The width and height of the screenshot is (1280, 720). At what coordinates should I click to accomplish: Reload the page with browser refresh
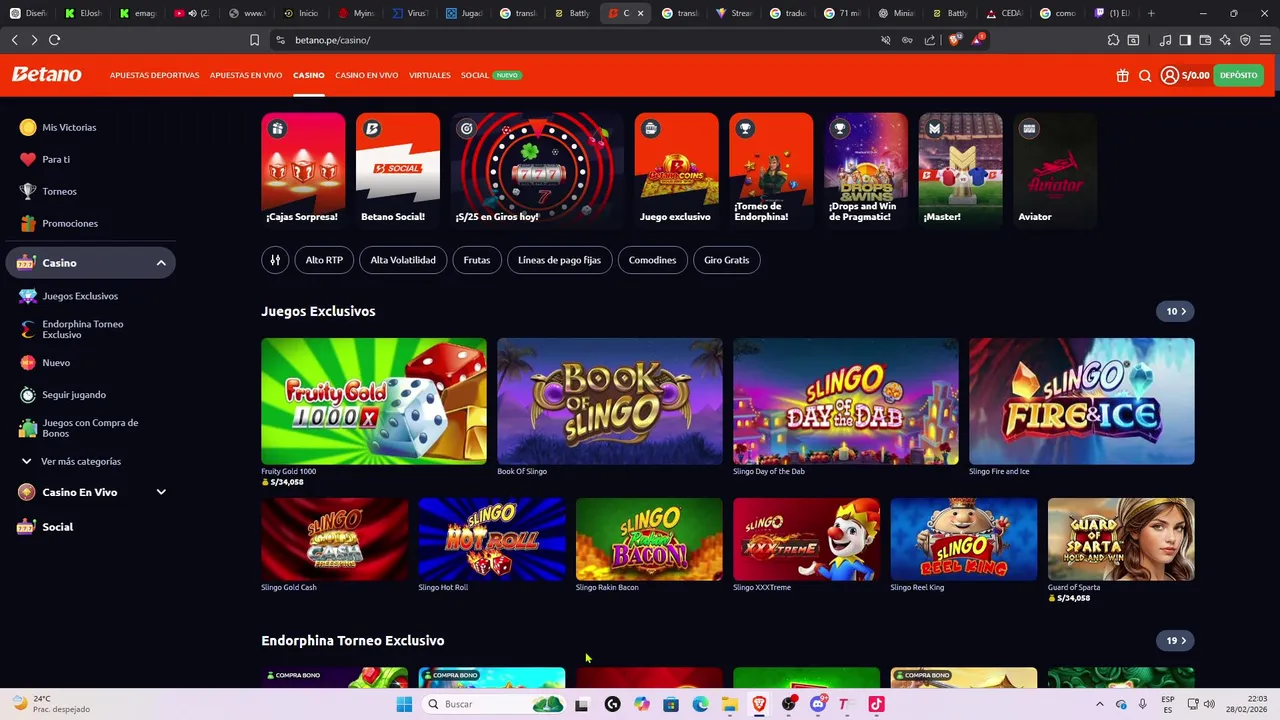54,40
